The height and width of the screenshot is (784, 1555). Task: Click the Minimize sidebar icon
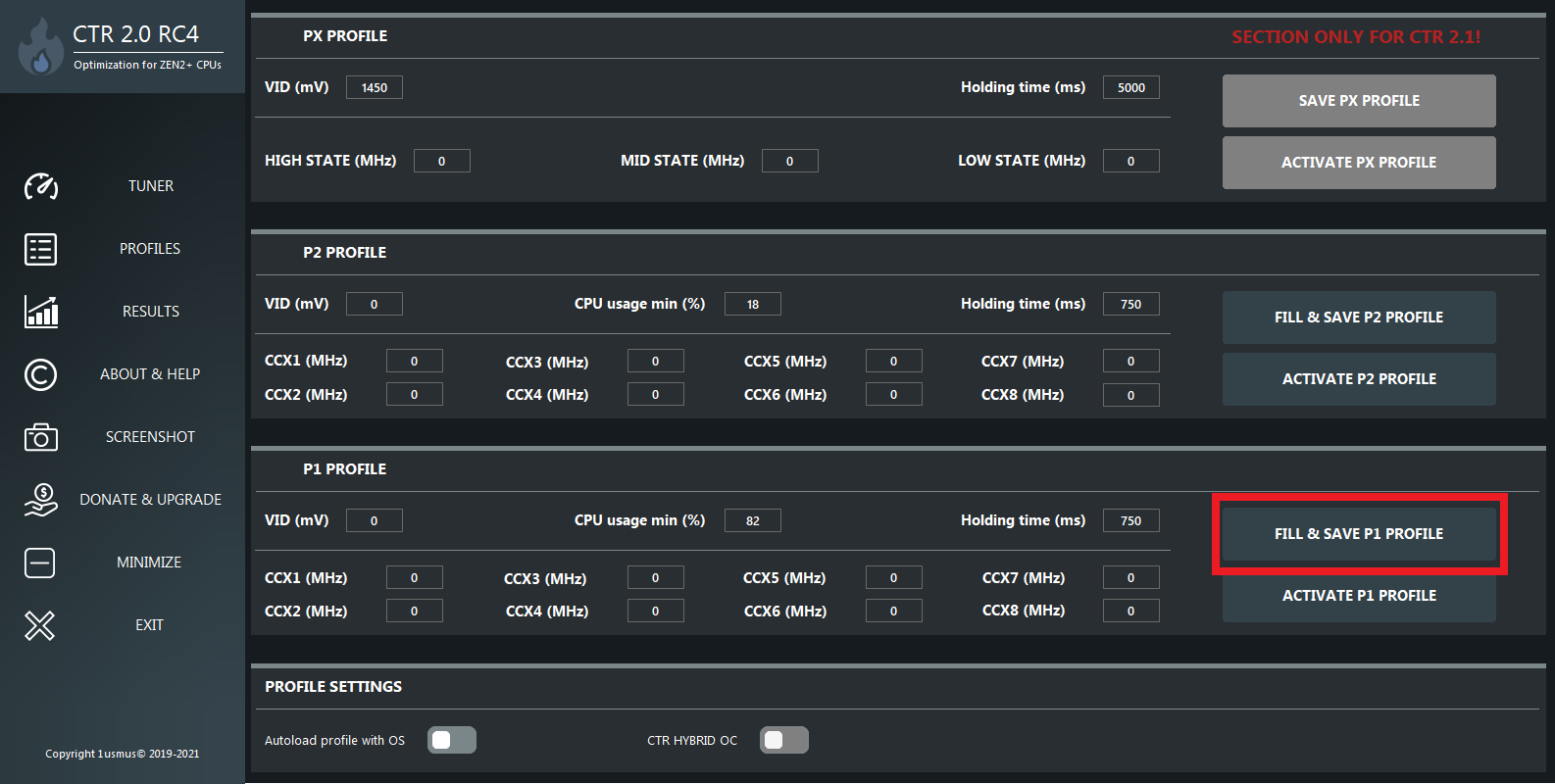click(40, 563)
